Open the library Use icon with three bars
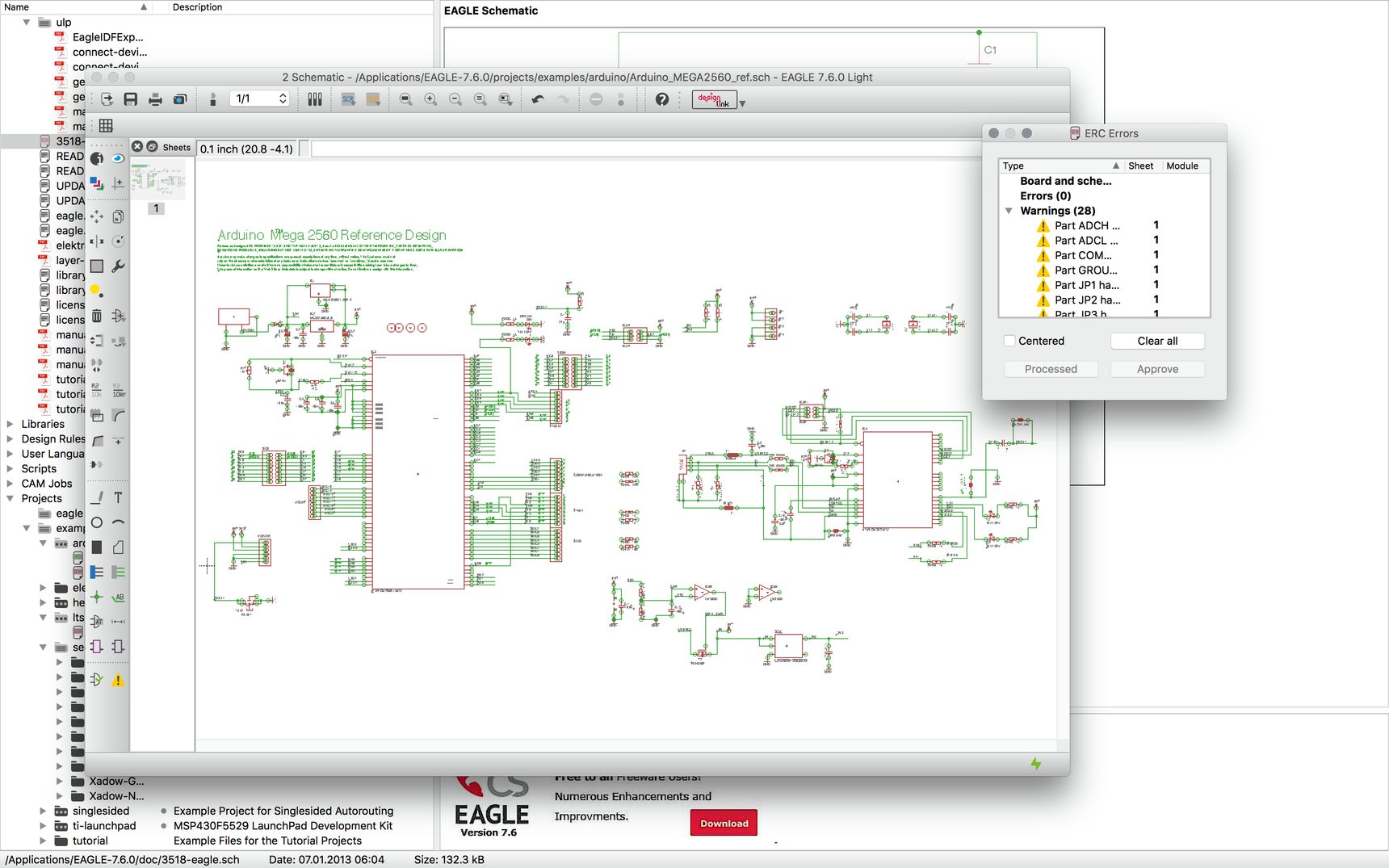This screenshot has width=1389, height=868. click(x=315, y=99)
